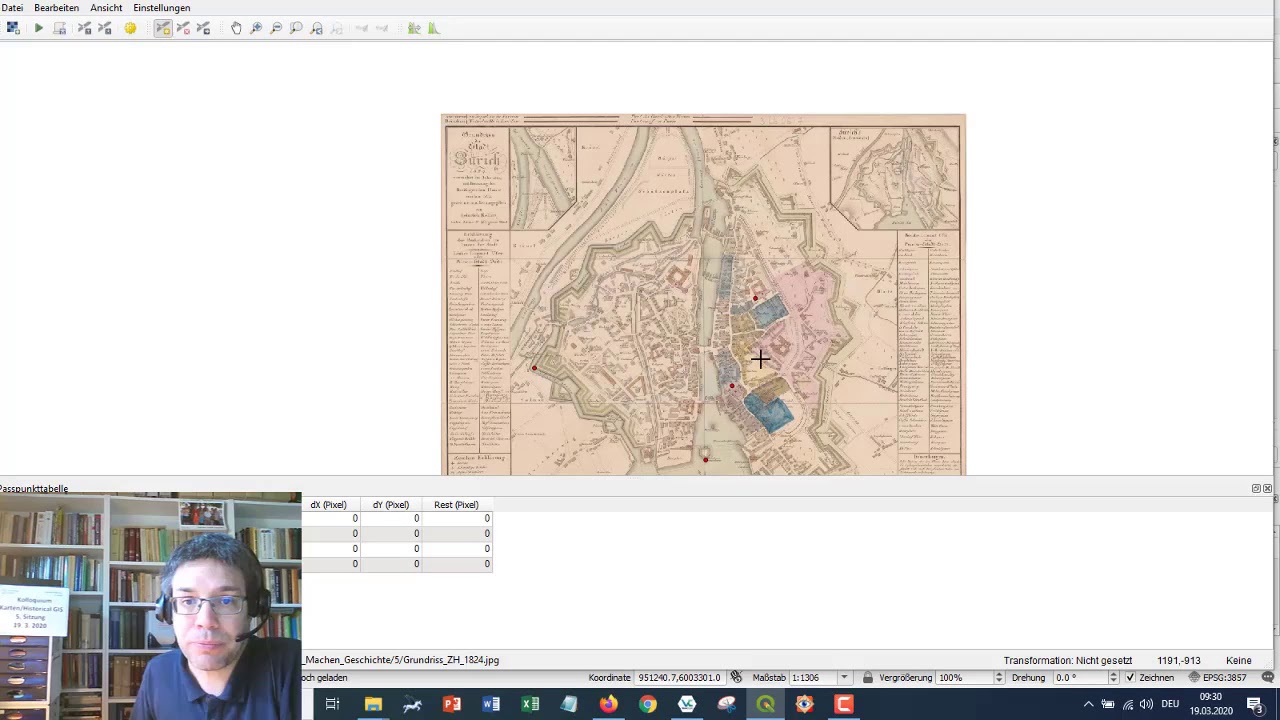Open the Einstellungen menu

click(x=161, y=8)
